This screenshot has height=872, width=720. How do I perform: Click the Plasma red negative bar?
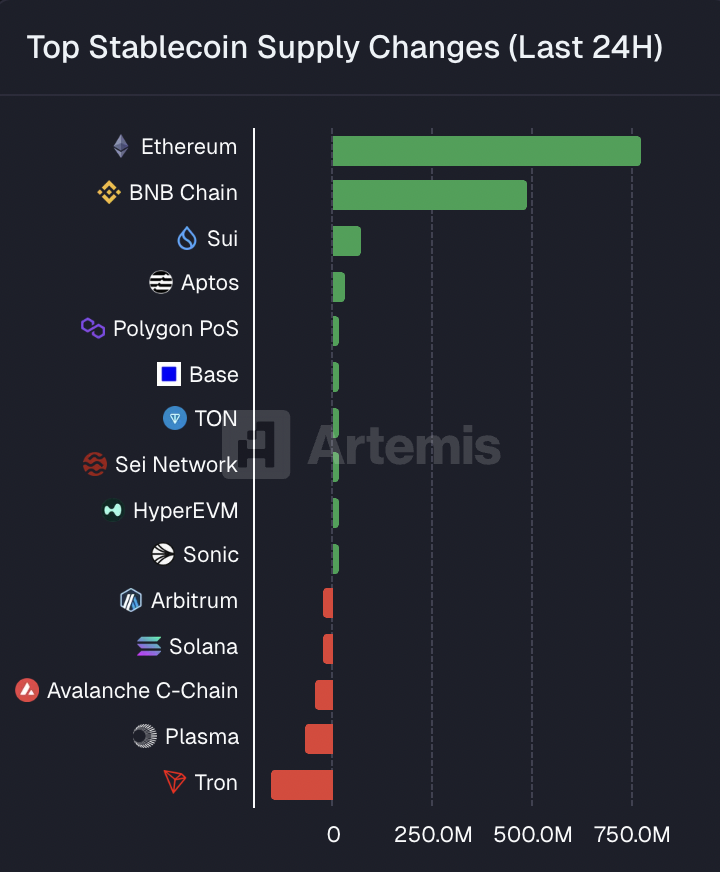318,739
